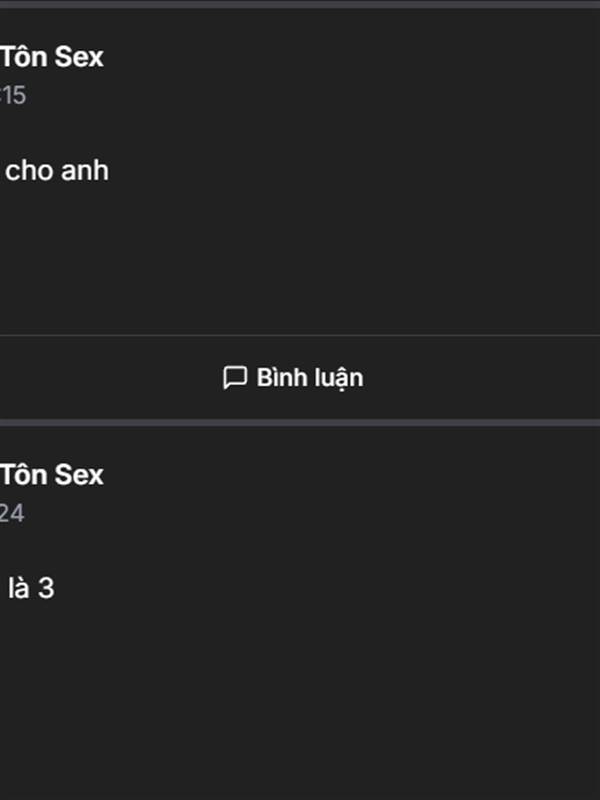Screen dimensions: 600x800
Task: Click empty header area right of first author name
Action: [x=350, y=57]
